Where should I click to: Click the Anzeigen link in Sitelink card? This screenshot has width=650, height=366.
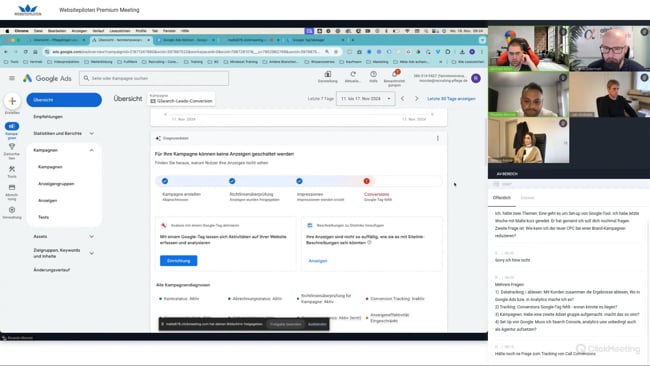click(x=318, y=261)
